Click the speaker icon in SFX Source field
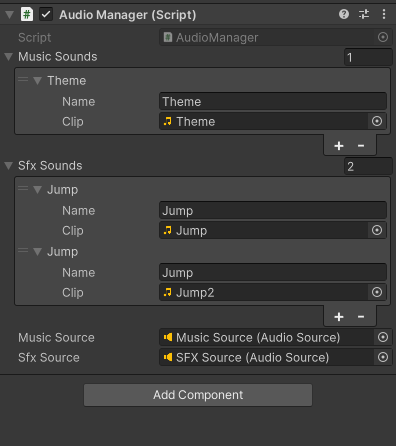 [168, 357]
